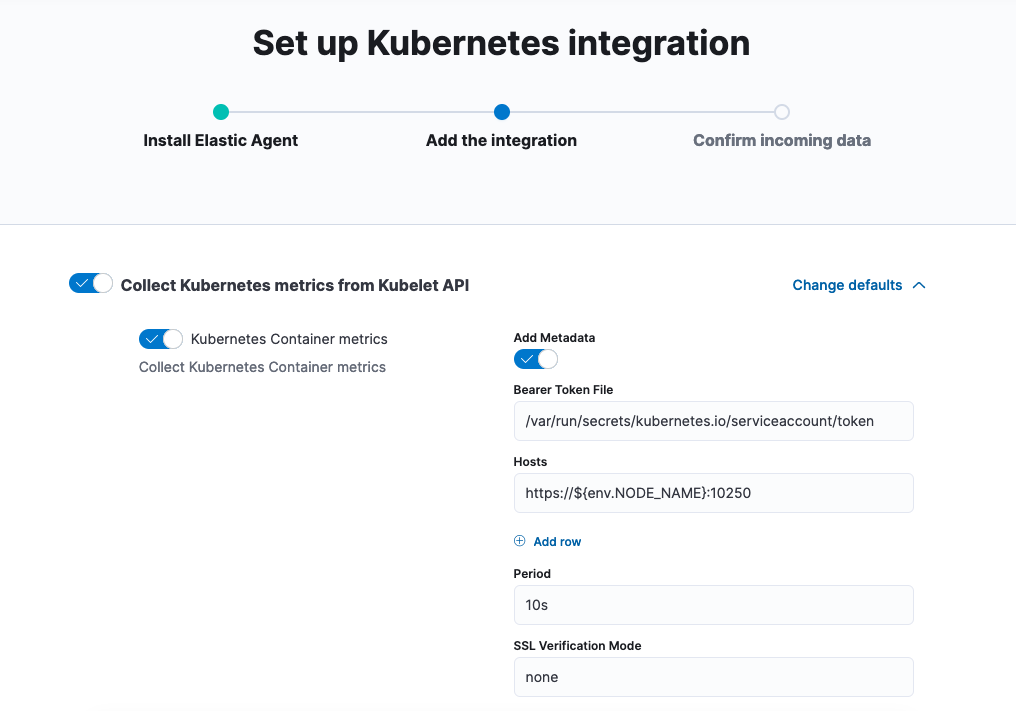This screenshot has height=711, width=1016.
Task: Click the Bearer Token File input box
Action: (x=713, y=421)
